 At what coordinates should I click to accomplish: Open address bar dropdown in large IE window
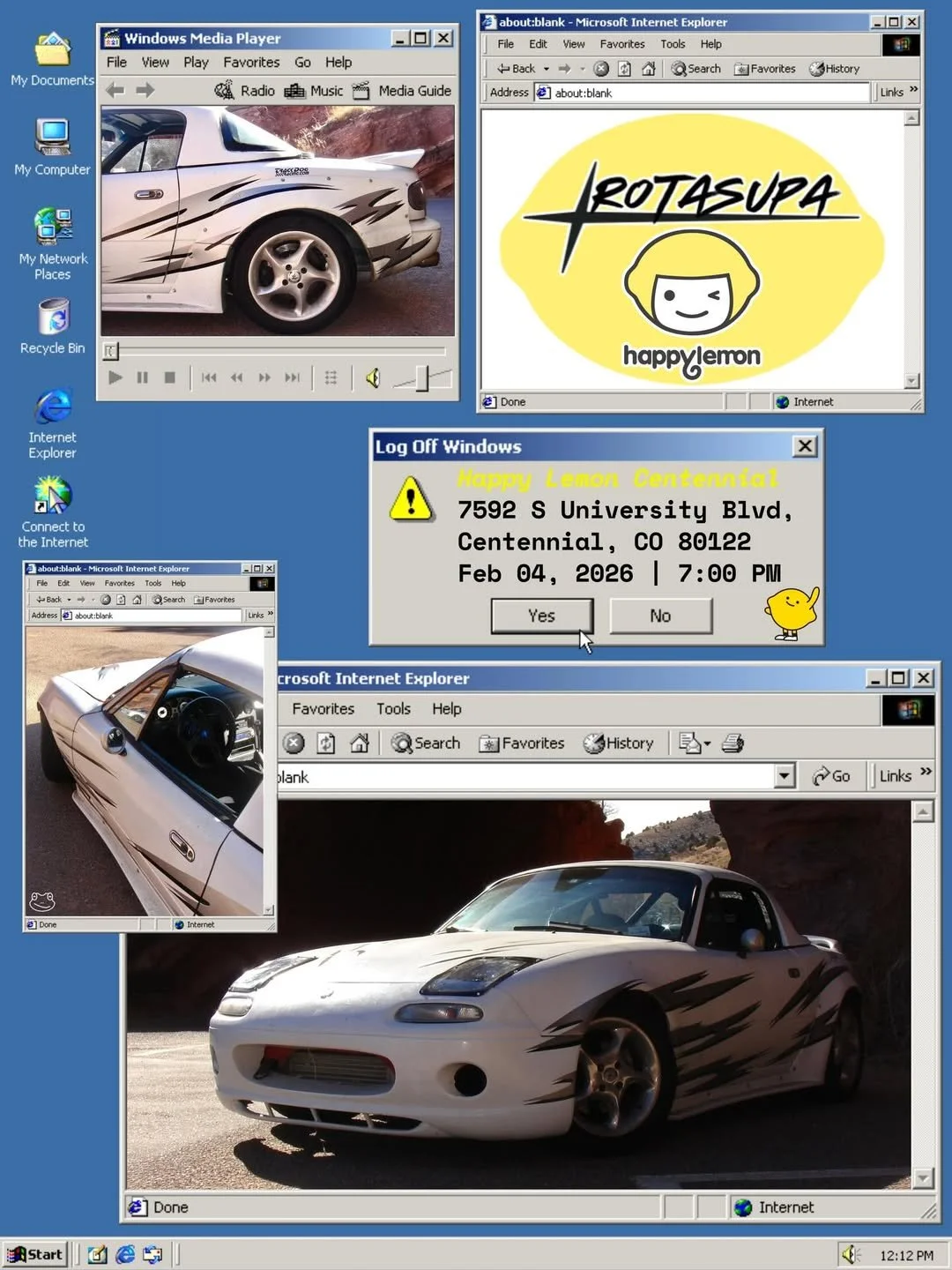(785, 776)
